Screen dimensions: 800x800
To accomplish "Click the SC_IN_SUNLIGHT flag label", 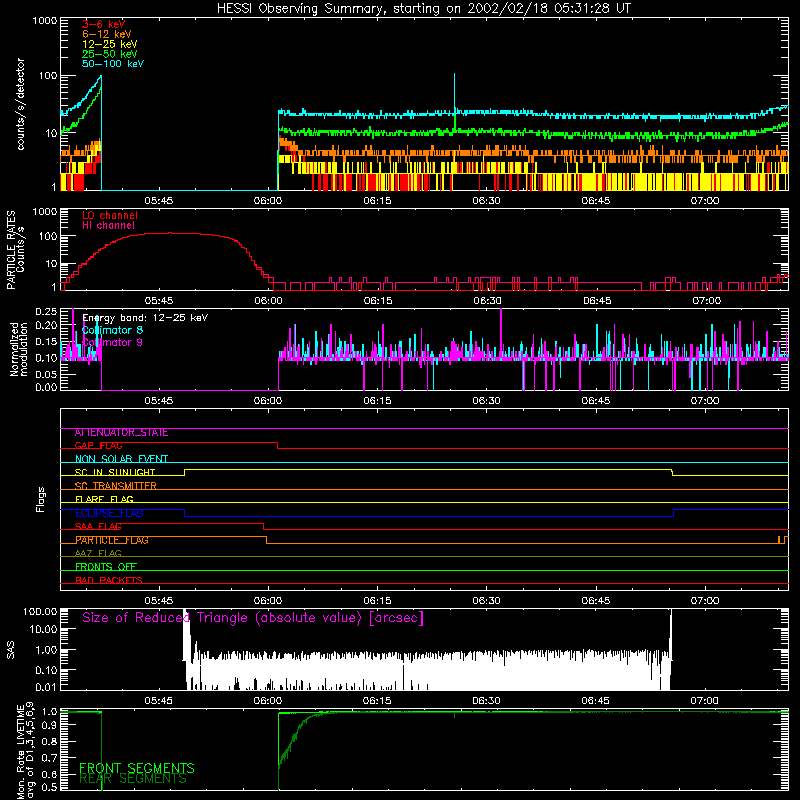I will click(x=115, y=472).
